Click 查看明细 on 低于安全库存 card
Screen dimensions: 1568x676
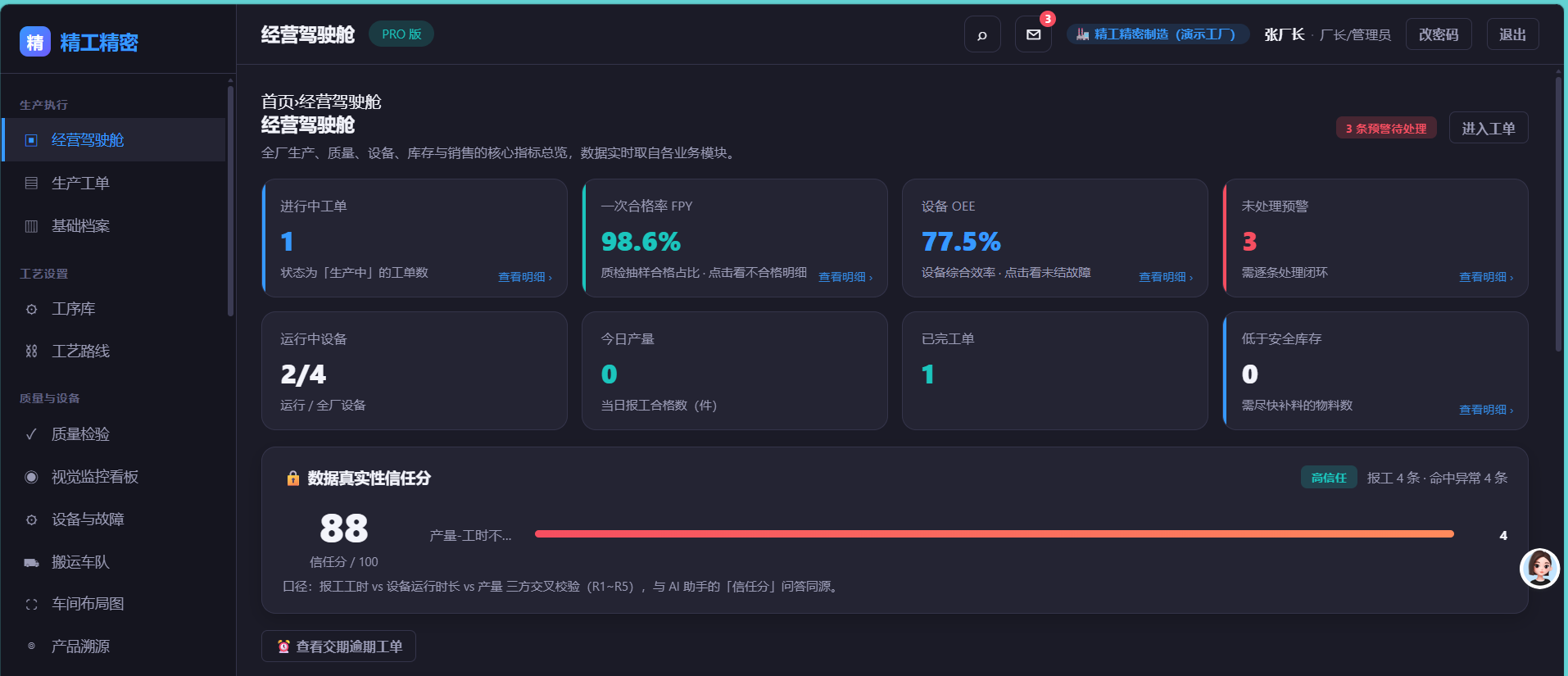tap(1486, 410)
